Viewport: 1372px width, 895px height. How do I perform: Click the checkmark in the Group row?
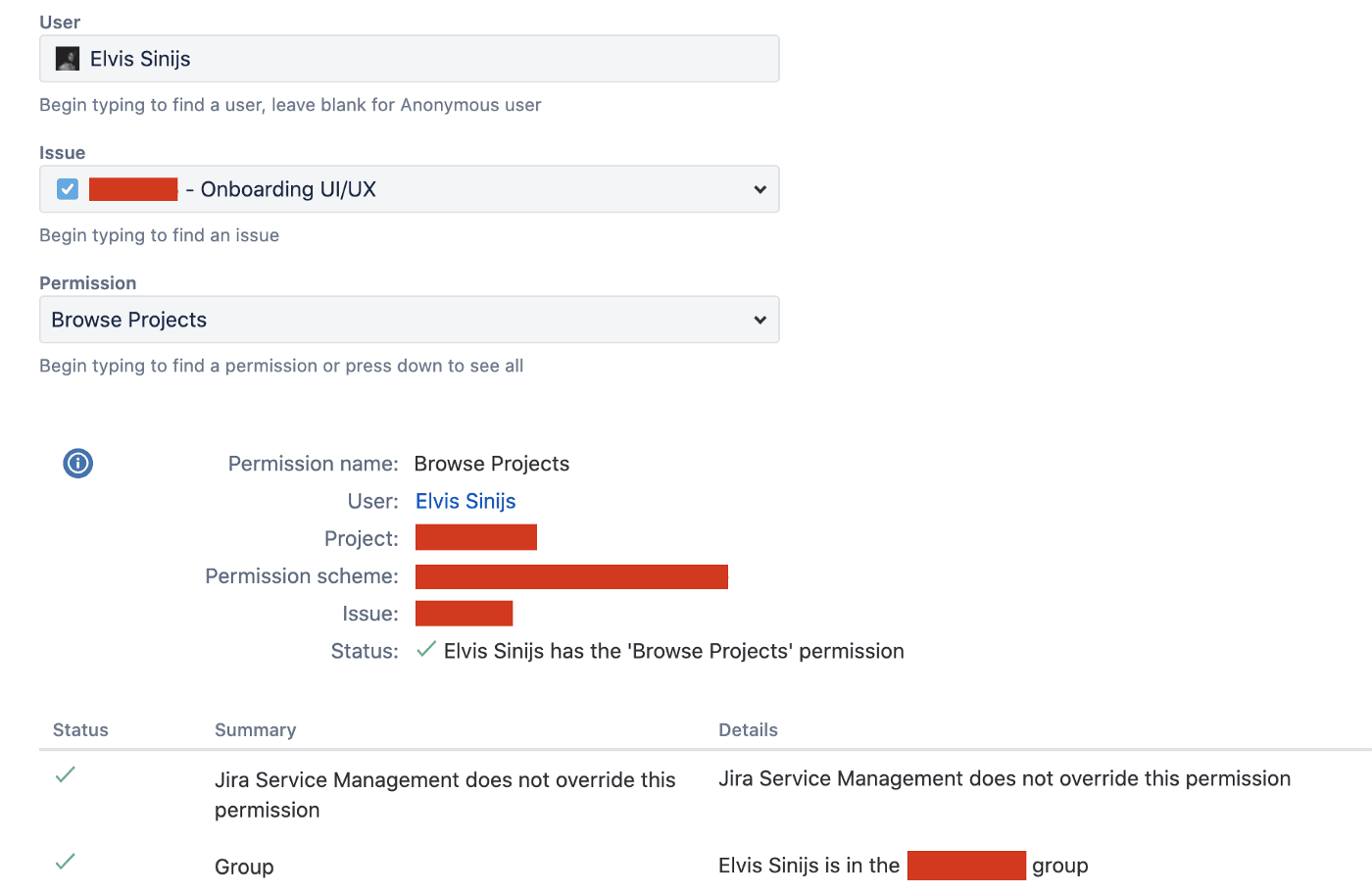tap(66, 861)
